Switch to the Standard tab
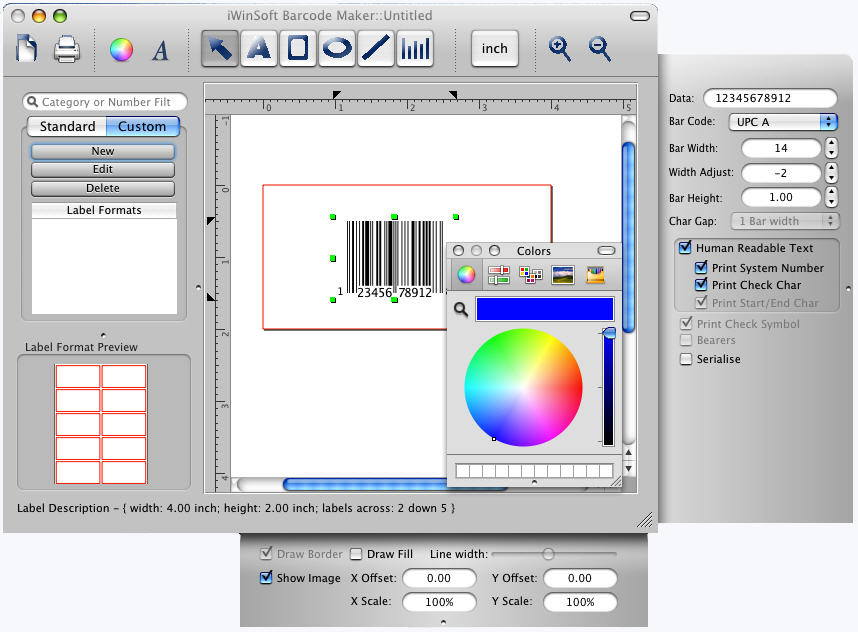This screenshot has width=858, height=632. 67,126
